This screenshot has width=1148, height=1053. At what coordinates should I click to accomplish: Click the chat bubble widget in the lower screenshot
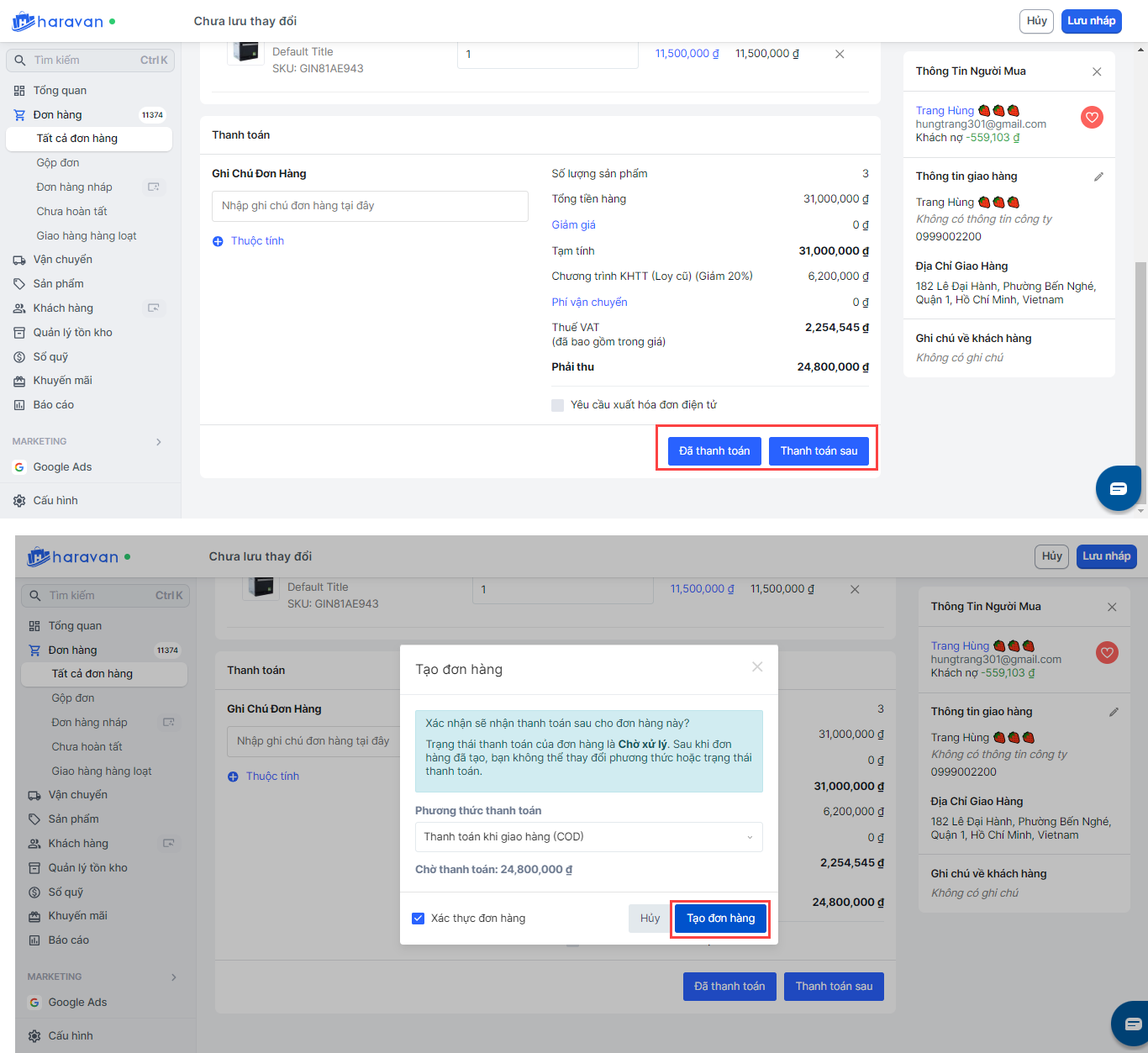click(x=1132, y=1024)
